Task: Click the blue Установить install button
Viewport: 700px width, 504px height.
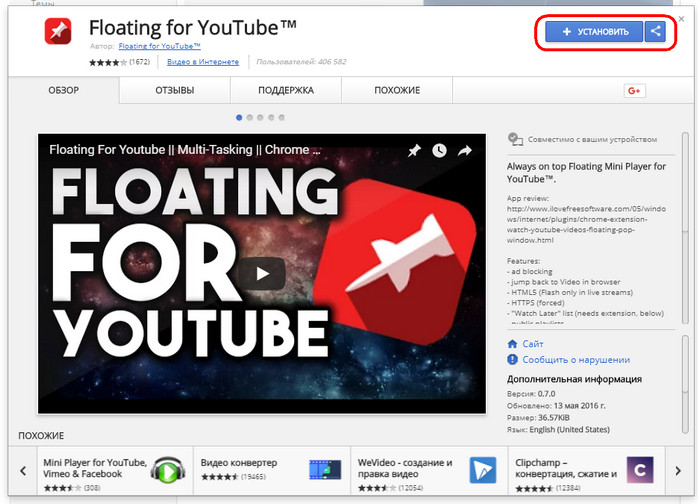Action: (x=594, y=32)
